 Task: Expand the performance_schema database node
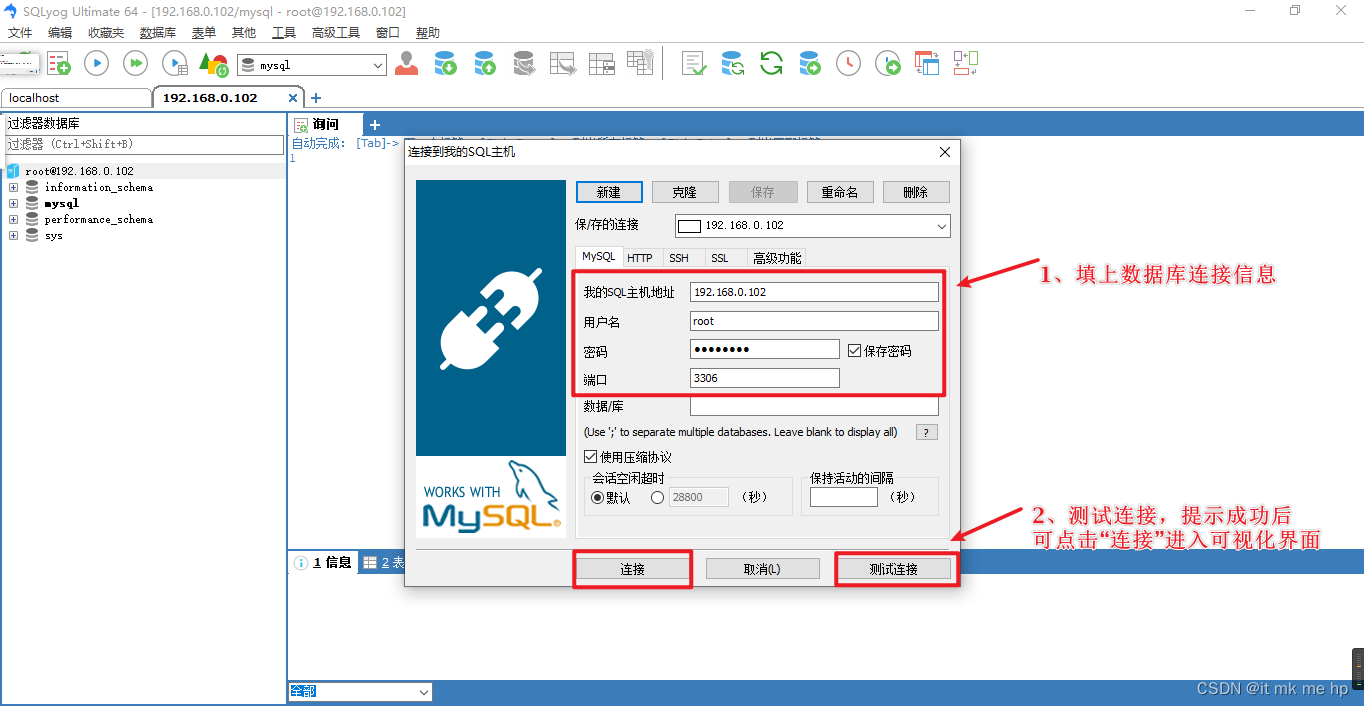point(14,219)
